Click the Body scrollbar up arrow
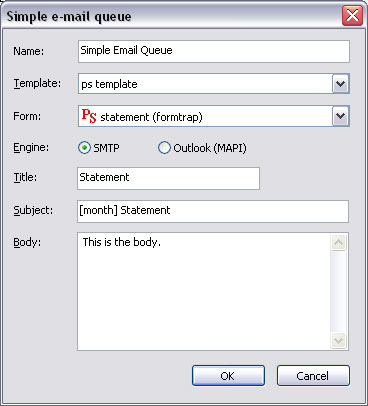368x406 pixels. 339,242
